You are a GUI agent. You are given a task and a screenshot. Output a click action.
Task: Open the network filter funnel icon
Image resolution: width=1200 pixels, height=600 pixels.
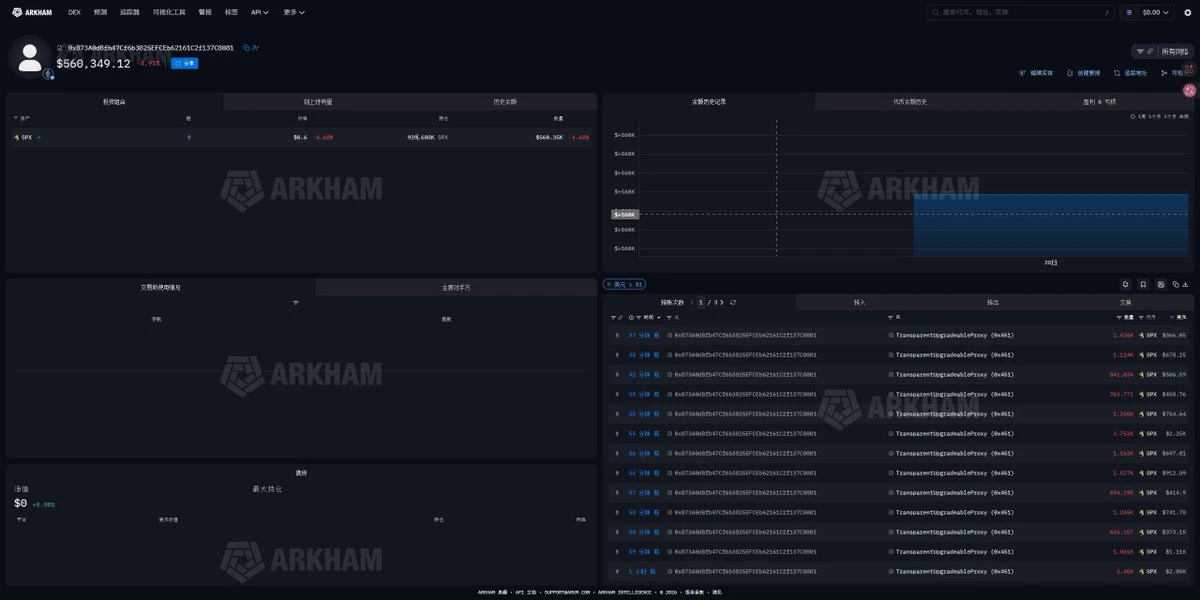(1140, 51)
